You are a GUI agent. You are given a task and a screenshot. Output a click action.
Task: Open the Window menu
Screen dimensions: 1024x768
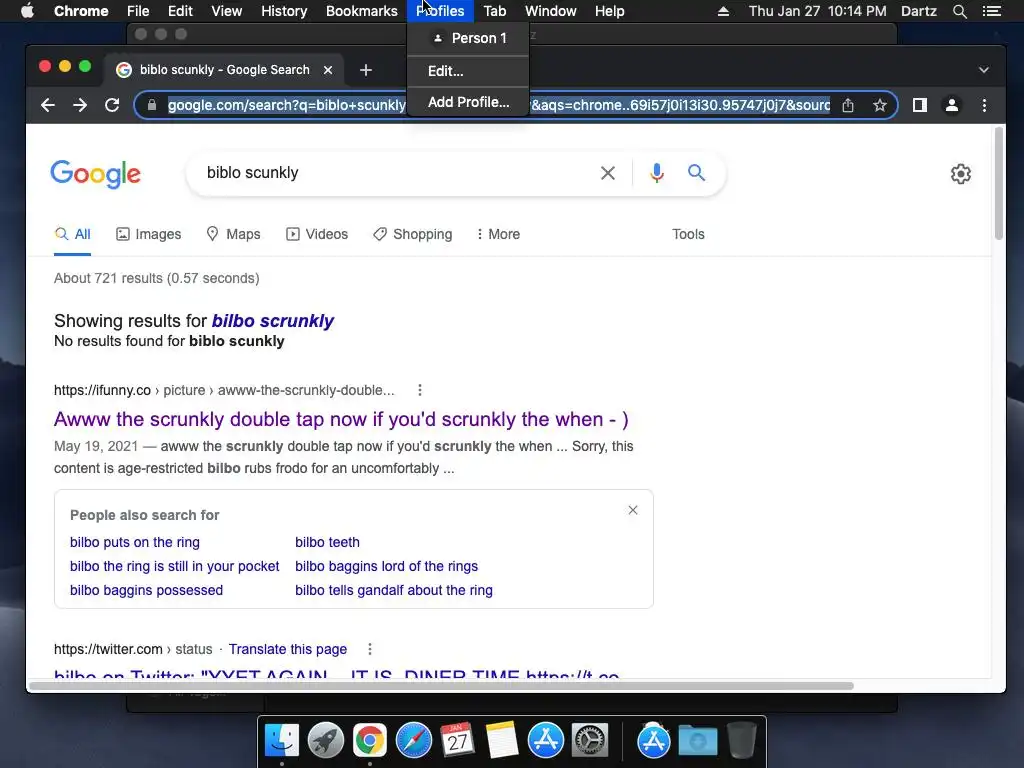click(x=551, y=11)
